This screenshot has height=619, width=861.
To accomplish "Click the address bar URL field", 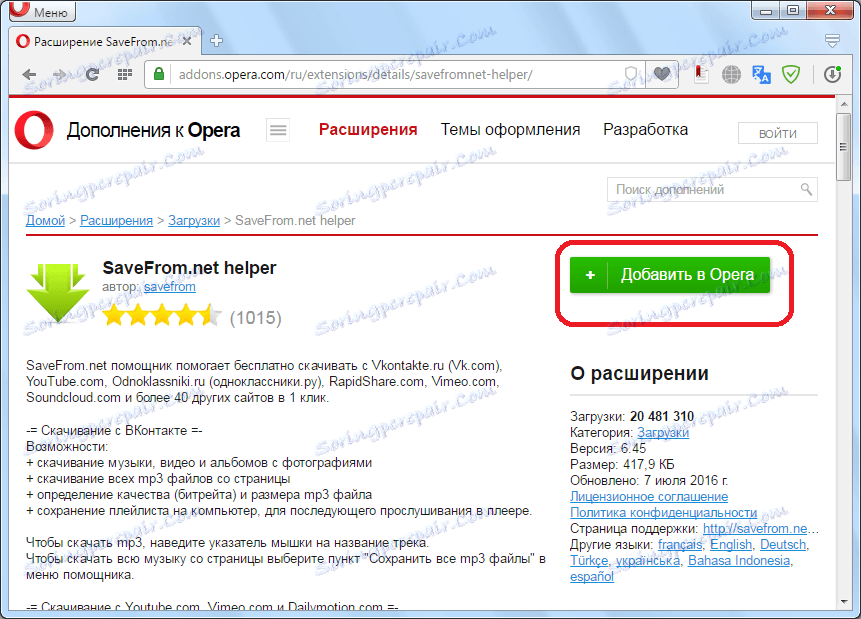I will pyautogui.click(x=395, y=75).
